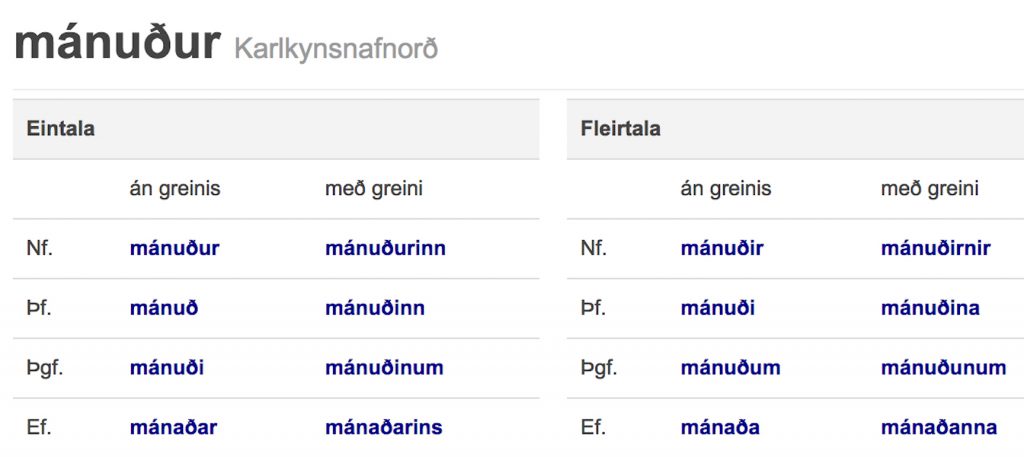The image size is (1024, 457).
Task: Click the mánuðina link
Action: point(930,308)
